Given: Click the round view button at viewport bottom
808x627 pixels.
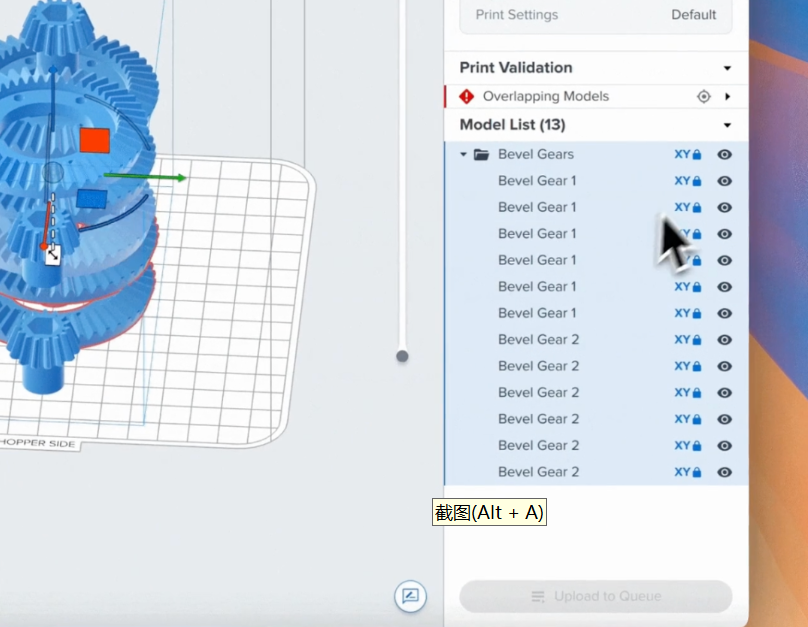Looking at the screenshot, I should click(410, 597).
